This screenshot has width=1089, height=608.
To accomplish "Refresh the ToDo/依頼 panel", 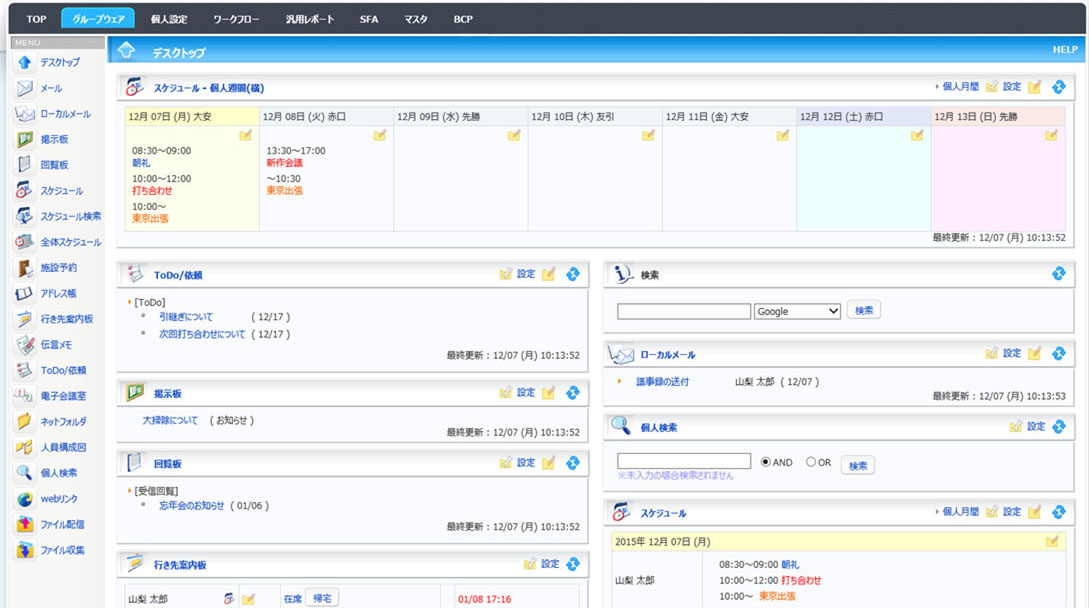I will click(x=573, y=274).
